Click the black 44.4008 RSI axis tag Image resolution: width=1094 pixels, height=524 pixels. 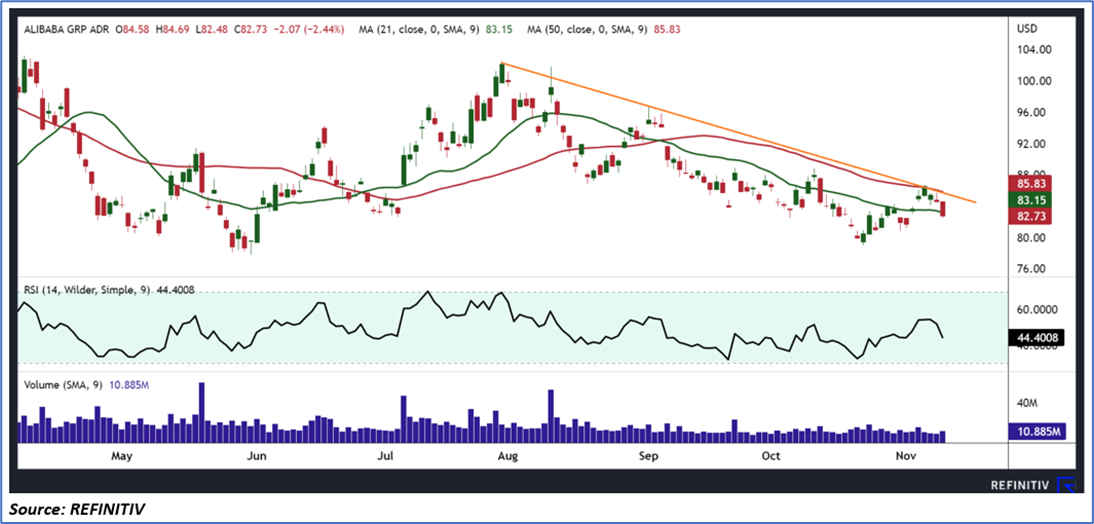pos(1035,338)
